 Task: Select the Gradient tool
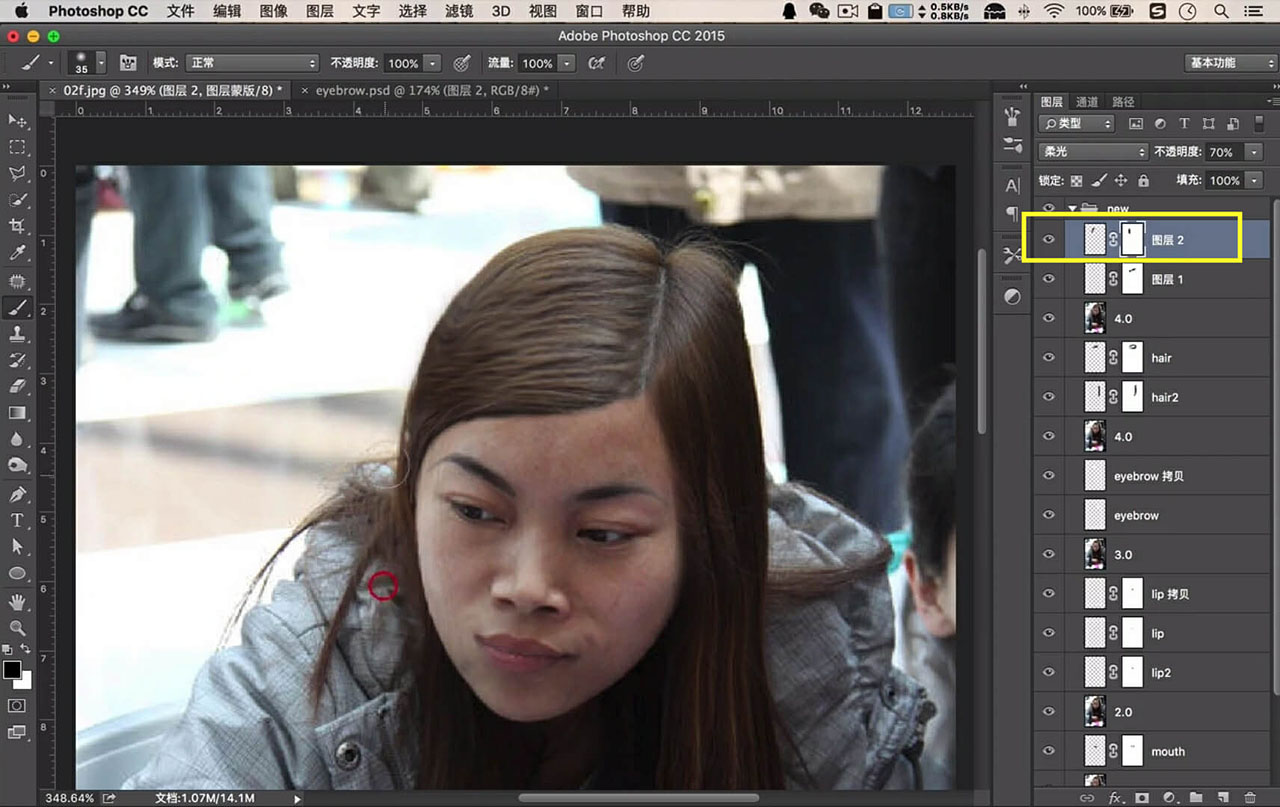[17, 413]
